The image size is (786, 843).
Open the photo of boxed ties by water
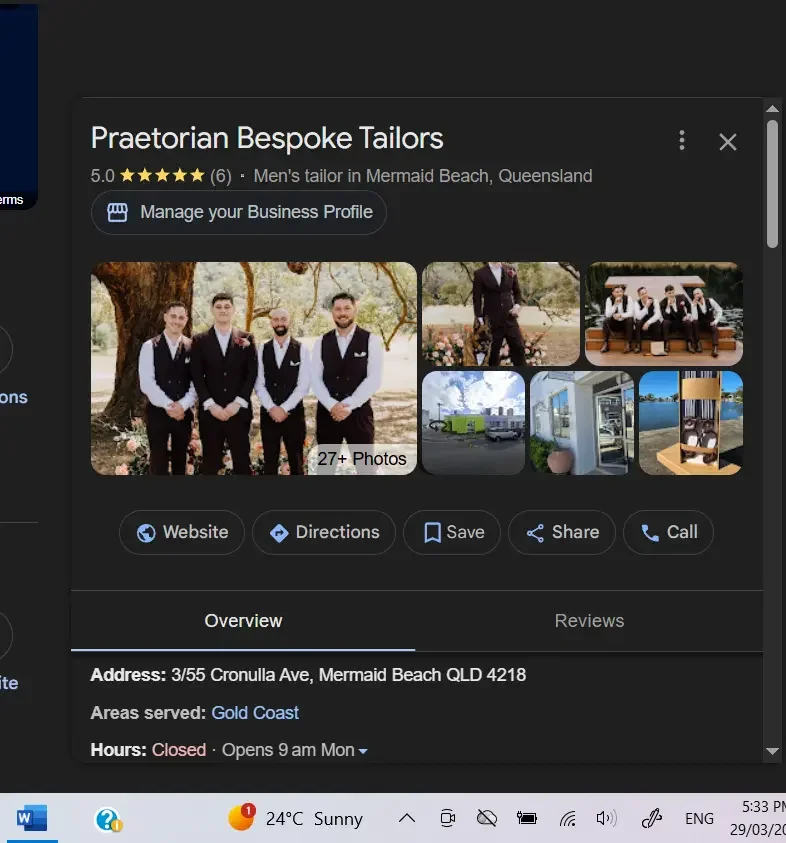pos(691,423)
